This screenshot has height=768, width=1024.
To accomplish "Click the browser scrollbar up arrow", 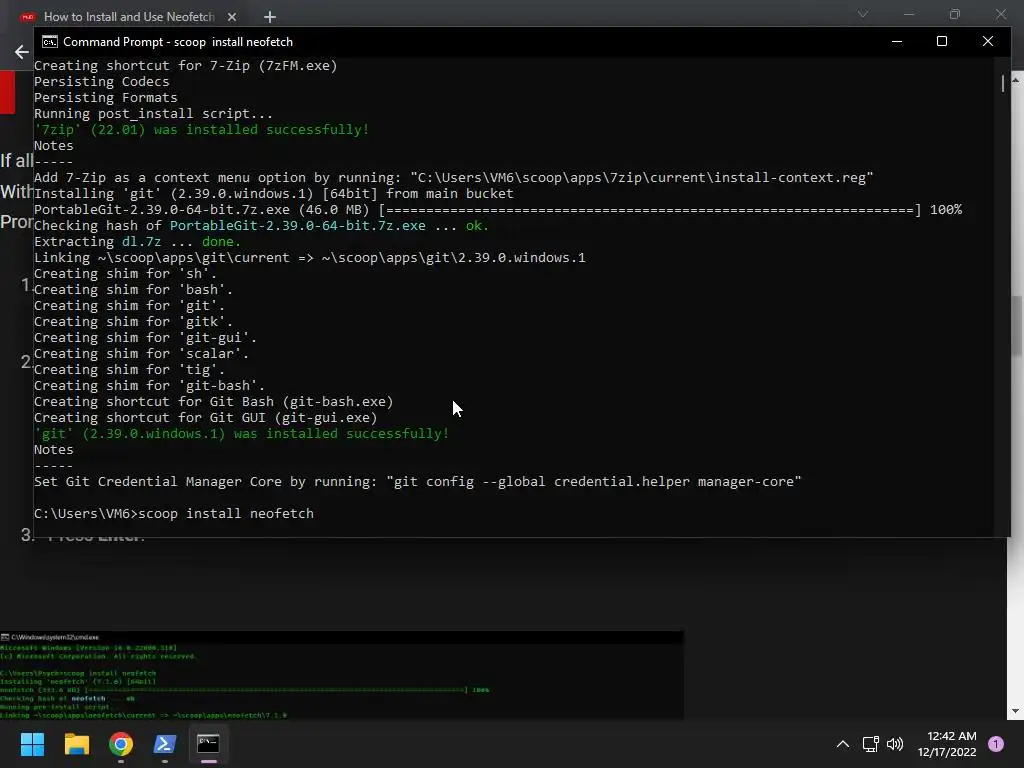I will (1016, 80).
